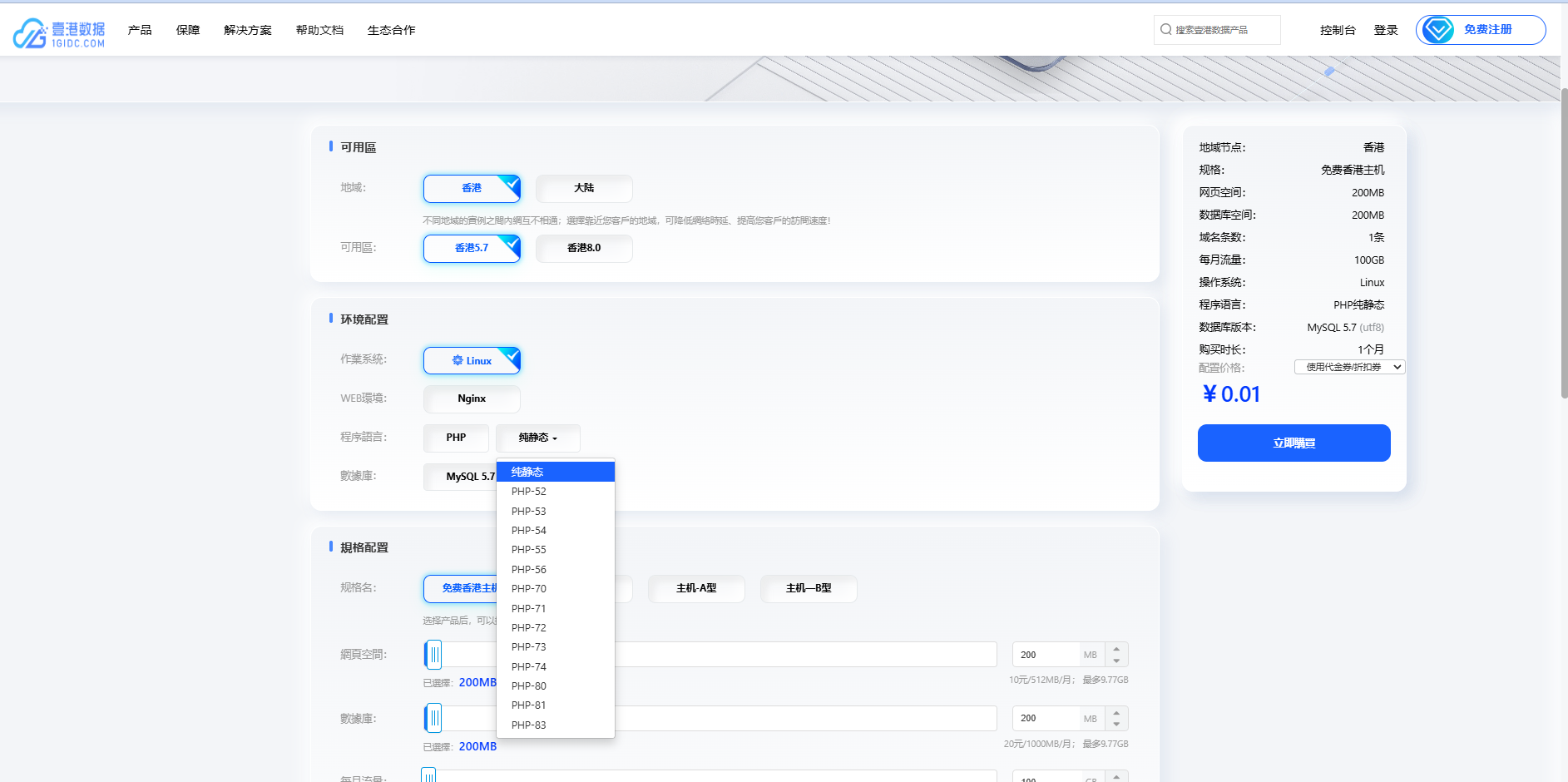Click the ¥0.01 price text
This screenshot has height=782, width=1568.
[x=1231, y=394]
